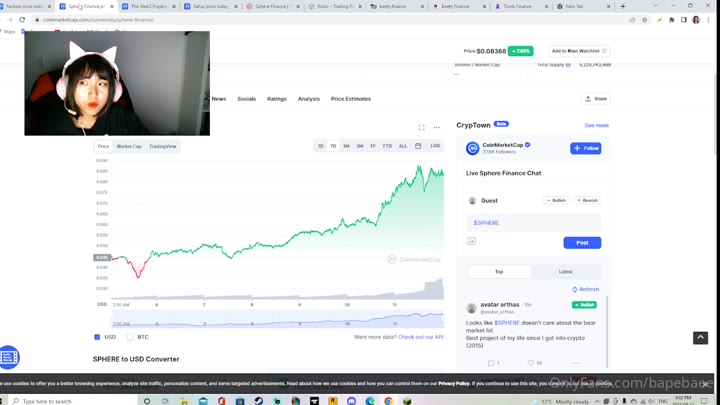This screenshot has width=720, height=405.
Task: Open Task View on the taskbar
Action: click(165, 401)
